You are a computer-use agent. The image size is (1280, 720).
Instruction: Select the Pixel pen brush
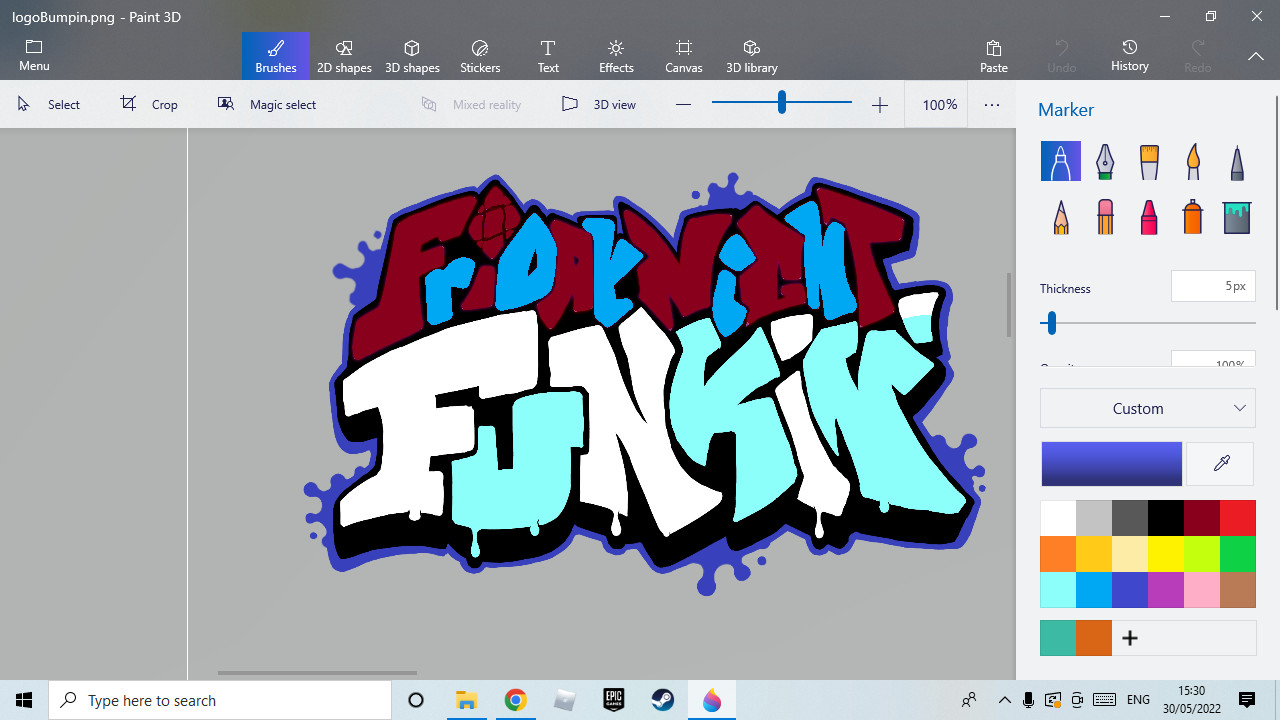[x=1237, y=161]
